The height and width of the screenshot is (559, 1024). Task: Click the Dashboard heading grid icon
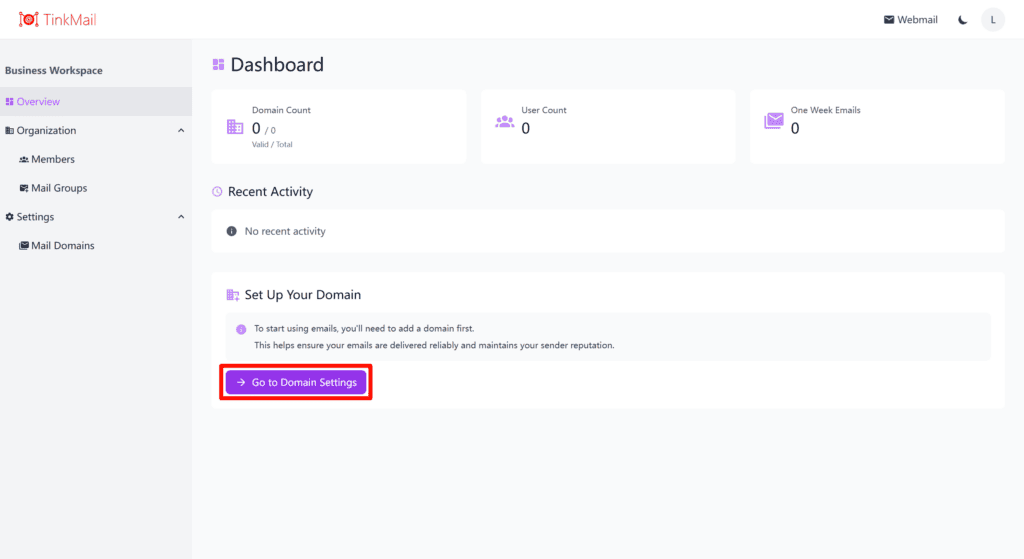click(x=218, y=65)
